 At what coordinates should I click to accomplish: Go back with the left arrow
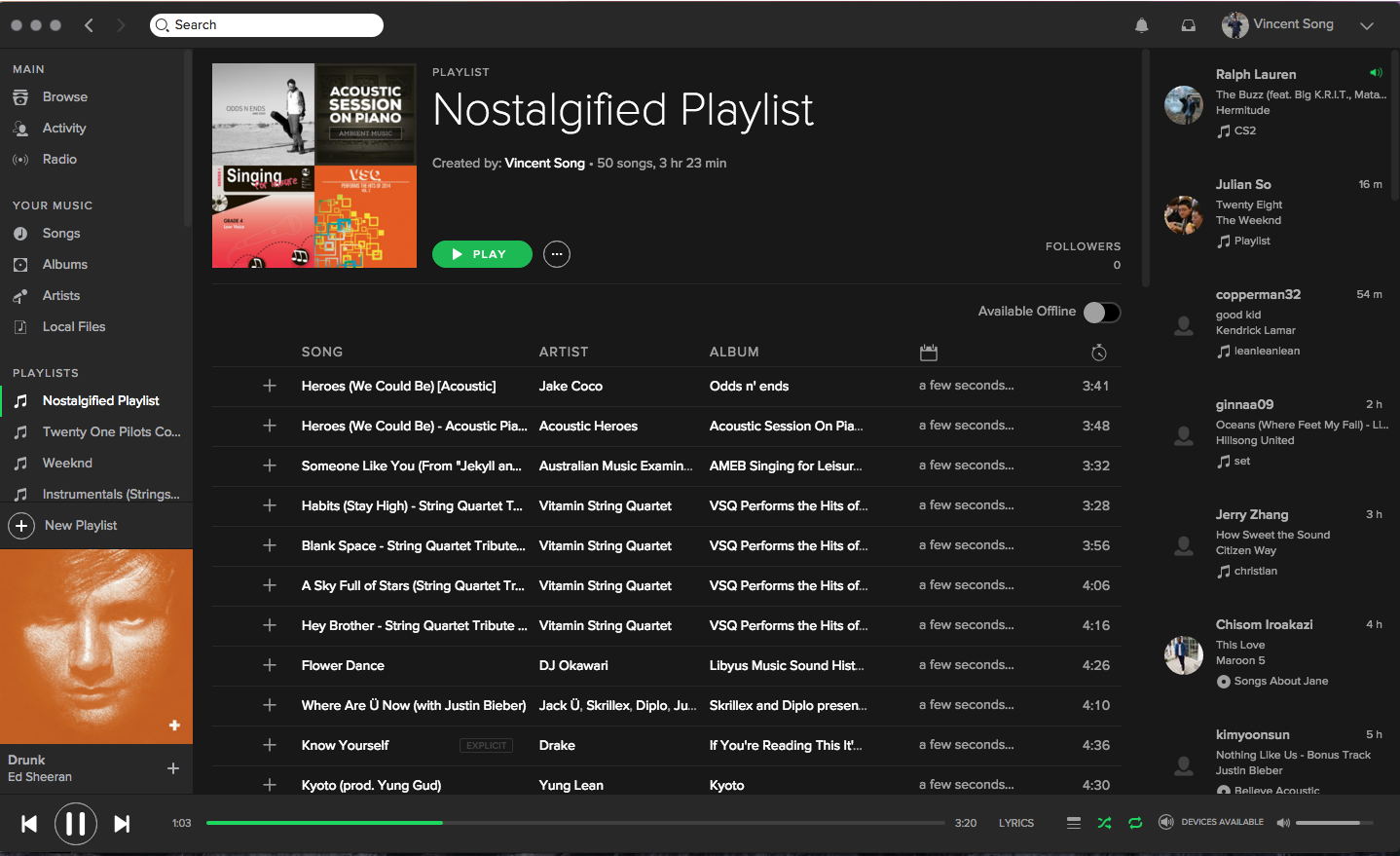point(89,25)
